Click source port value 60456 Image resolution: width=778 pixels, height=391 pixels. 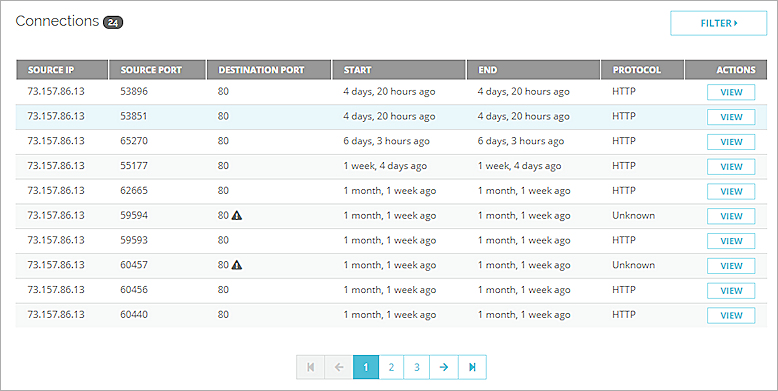134,290
